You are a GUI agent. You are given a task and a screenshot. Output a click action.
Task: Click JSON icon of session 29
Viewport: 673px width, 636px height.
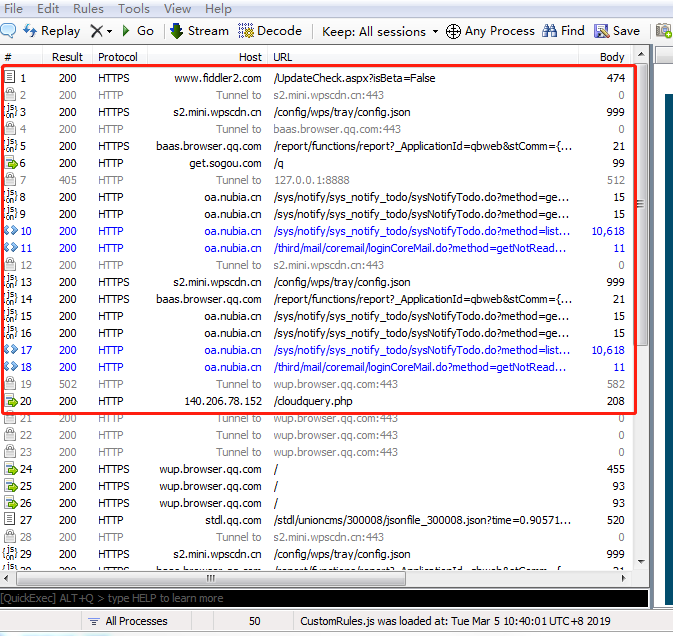click(10, 553)
